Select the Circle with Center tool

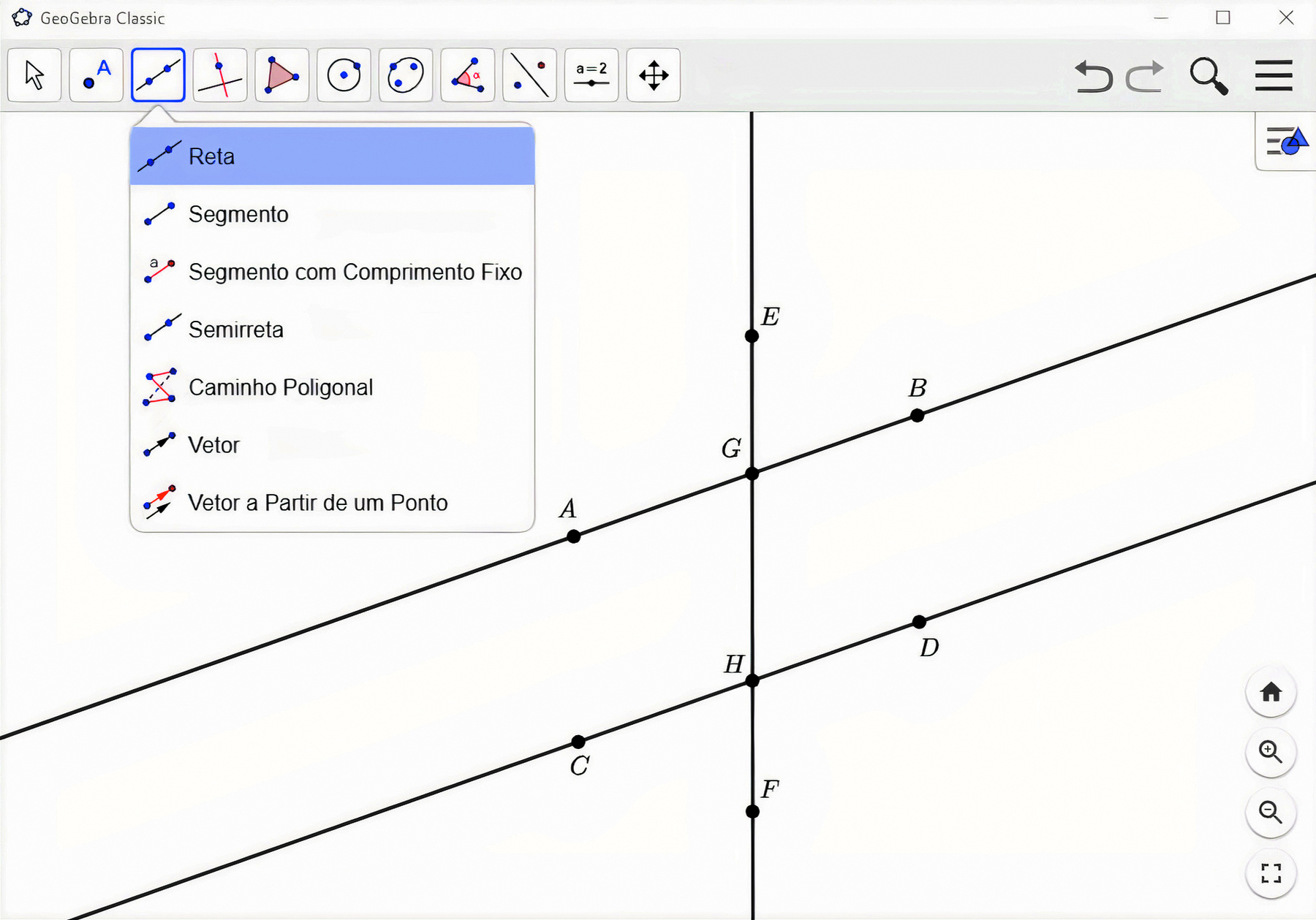[x=344, y=75]
